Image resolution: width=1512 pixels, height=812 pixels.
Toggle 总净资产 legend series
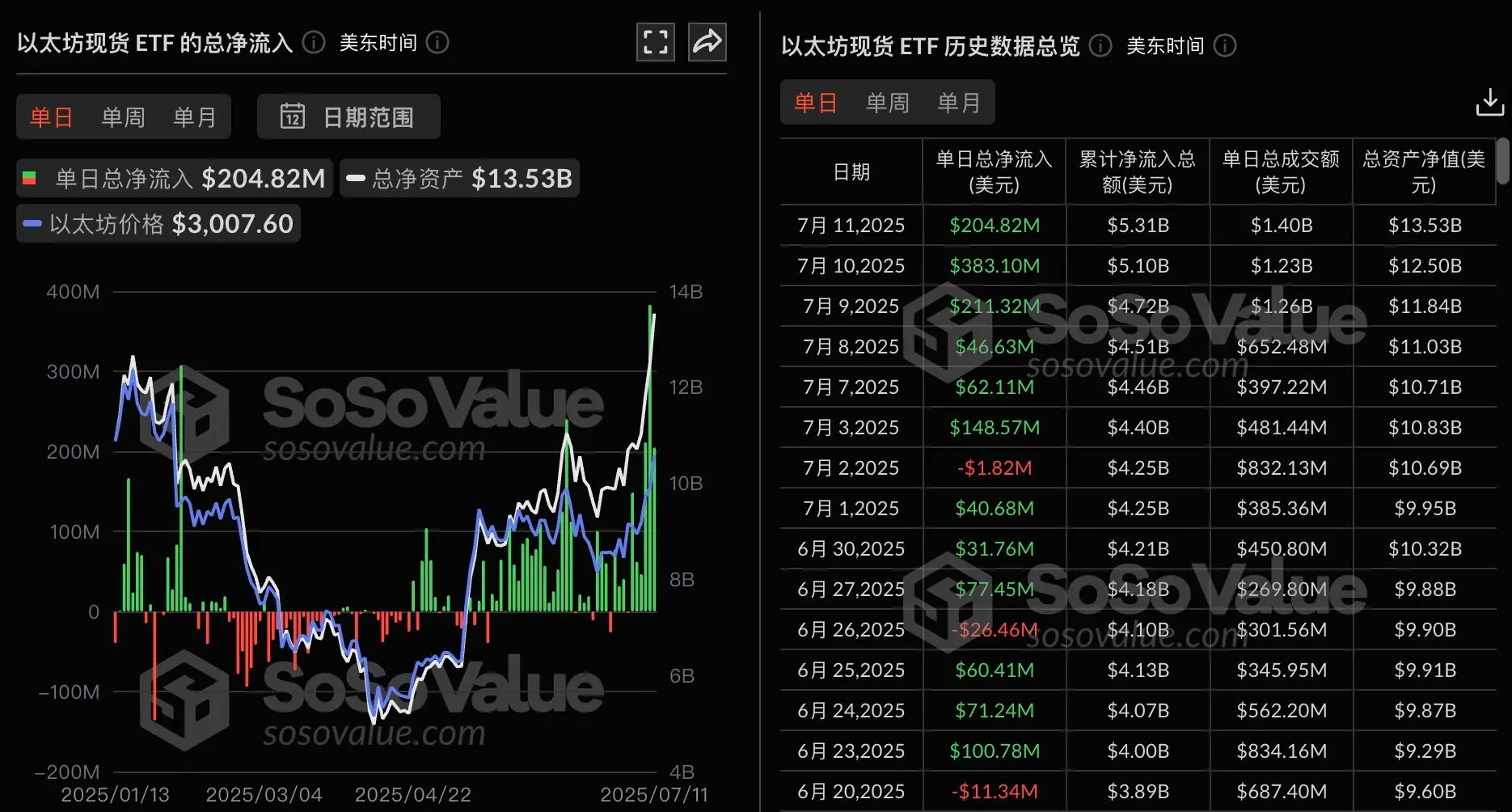pos(459,178)
